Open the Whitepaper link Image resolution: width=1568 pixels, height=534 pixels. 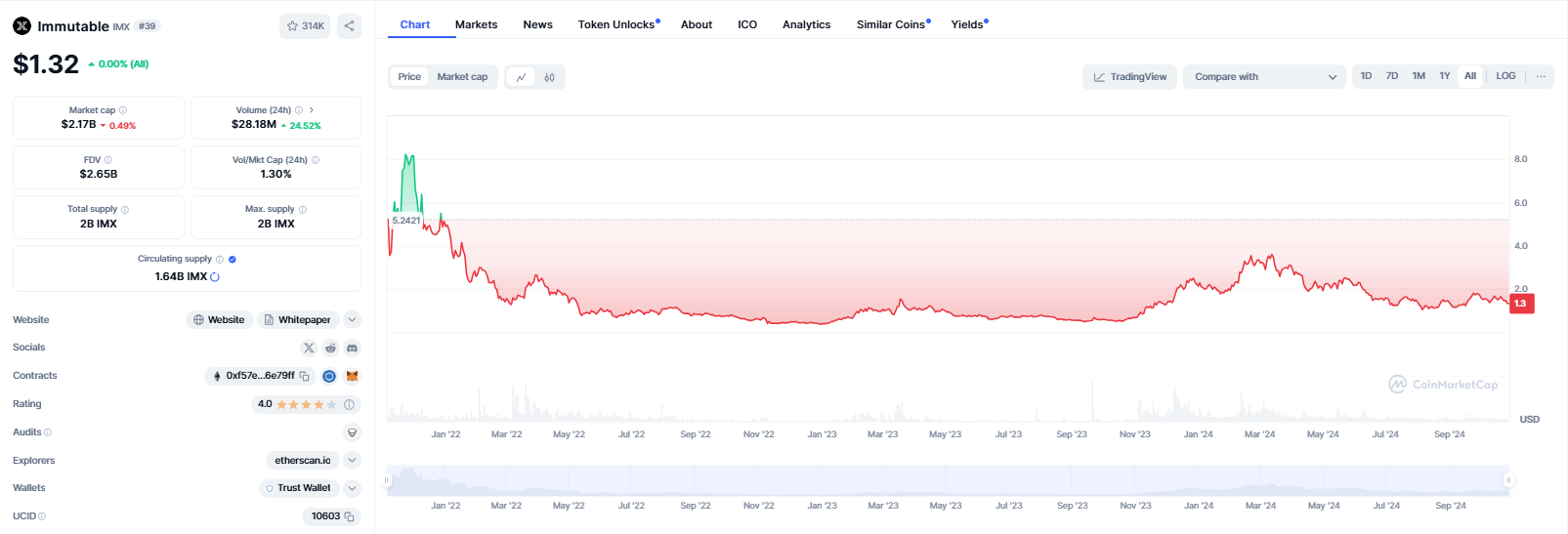point(298,320)
